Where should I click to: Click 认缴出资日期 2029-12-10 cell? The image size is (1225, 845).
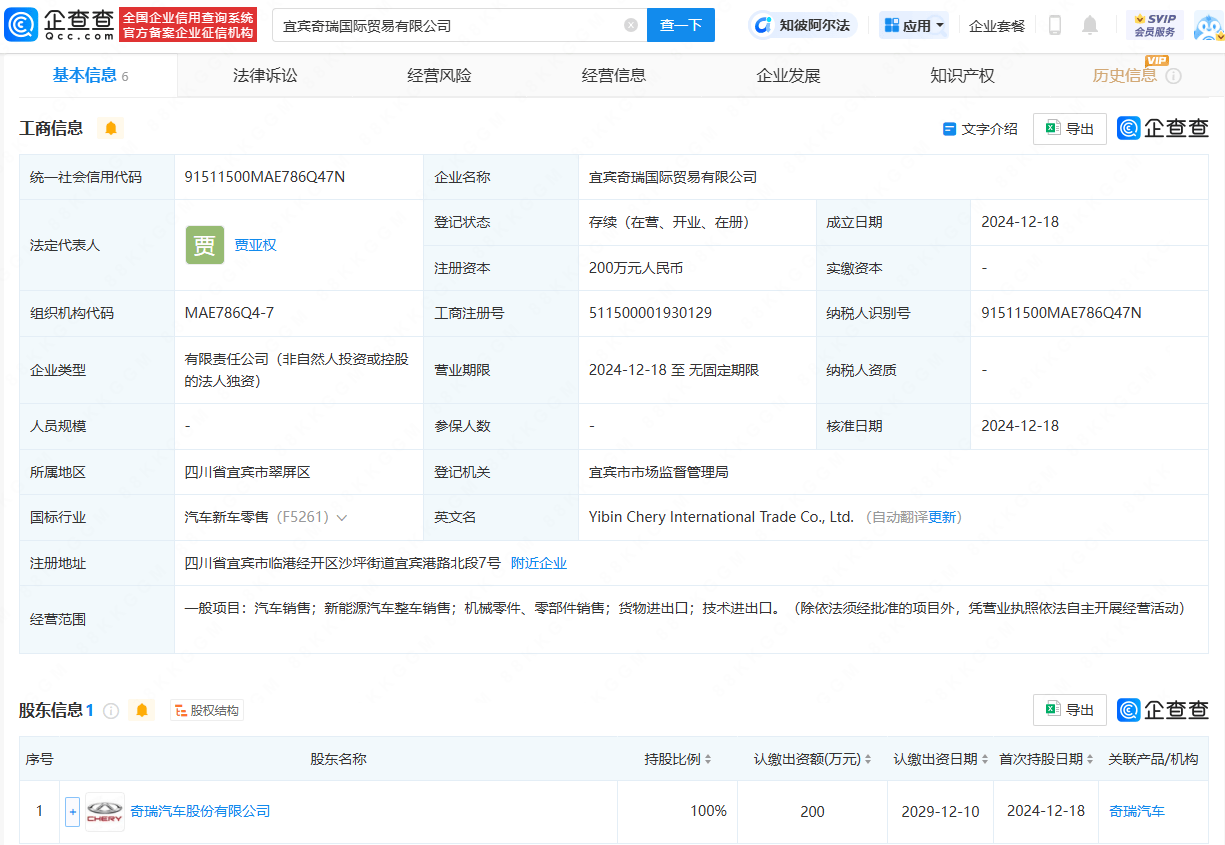[941, 811]
